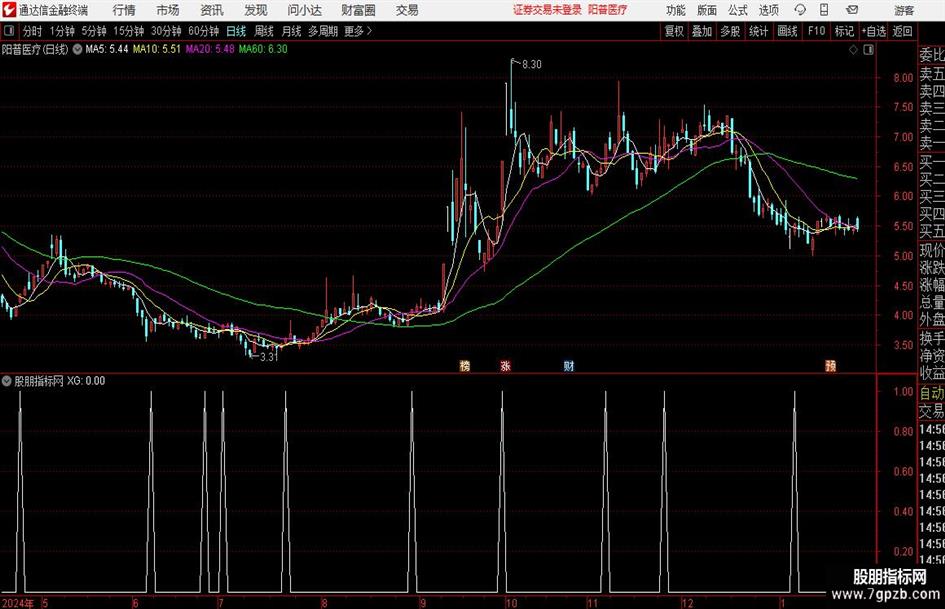
Task: Click the MA5: 5.44 value
Action: tap(107, 49)
